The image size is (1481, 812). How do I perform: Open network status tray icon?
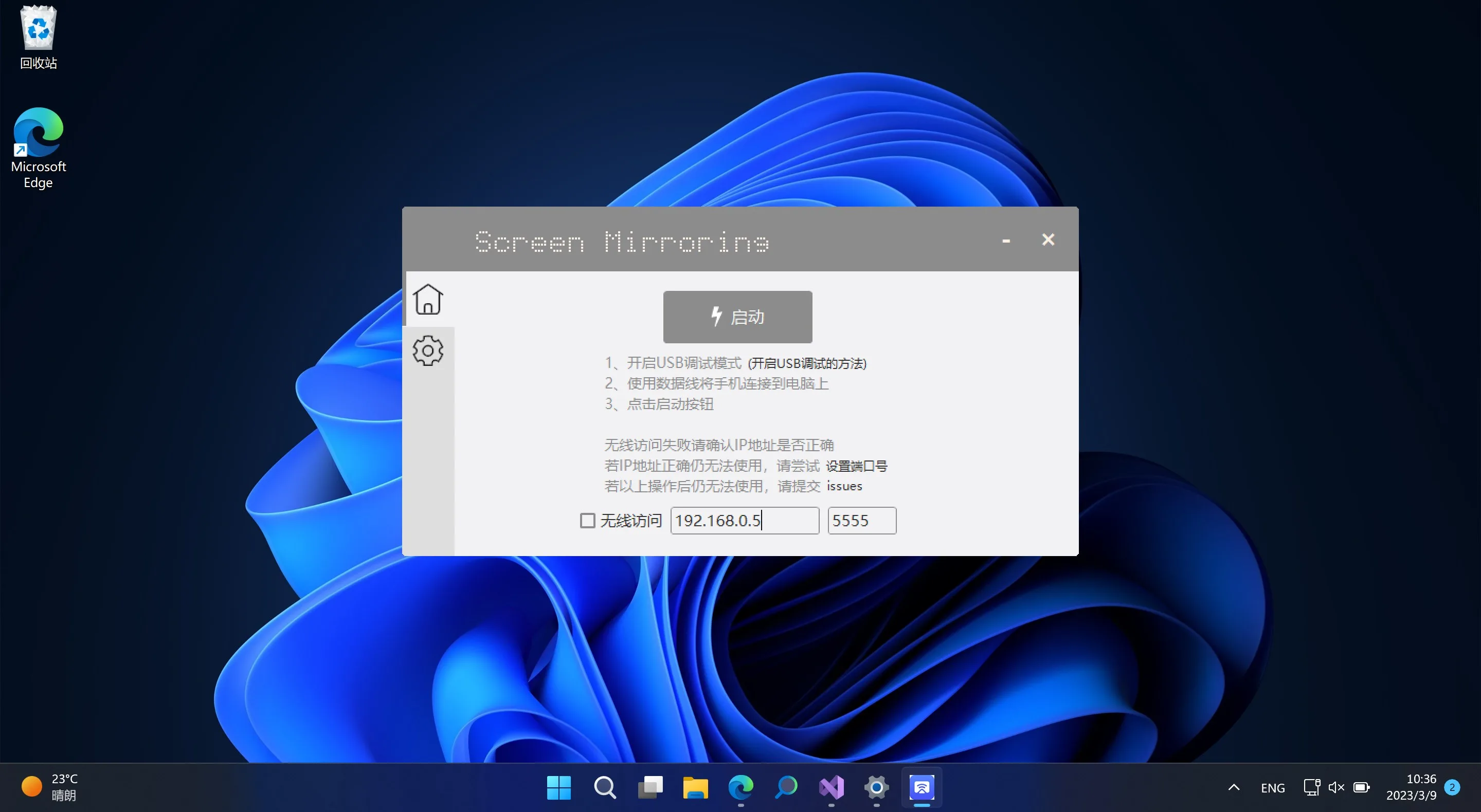[x=1311, y=787]
